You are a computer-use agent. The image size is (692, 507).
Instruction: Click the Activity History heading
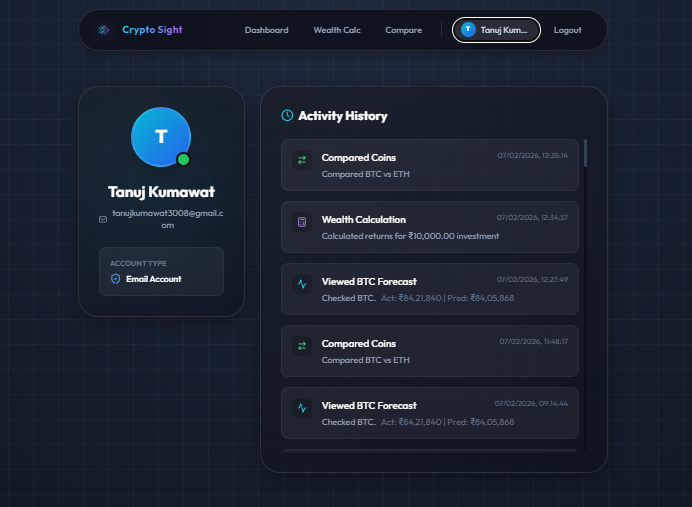343,116
